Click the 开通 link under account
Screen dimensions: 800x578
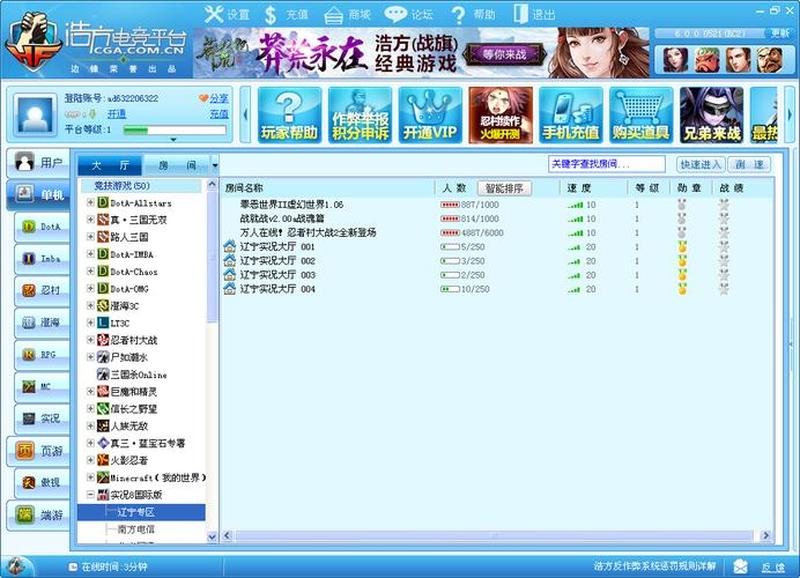coord(116,114)
